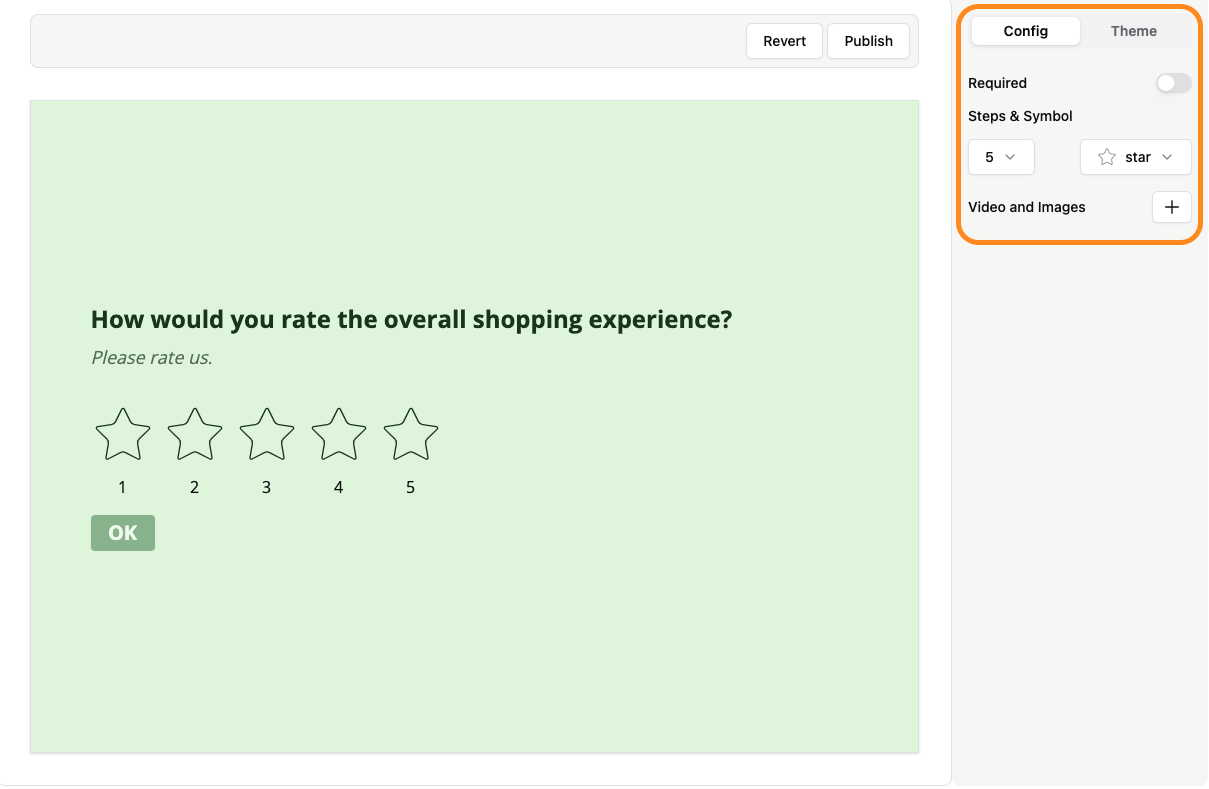Choose the third rating star
The image size is (1209, 789).
(x=267, y=435)
